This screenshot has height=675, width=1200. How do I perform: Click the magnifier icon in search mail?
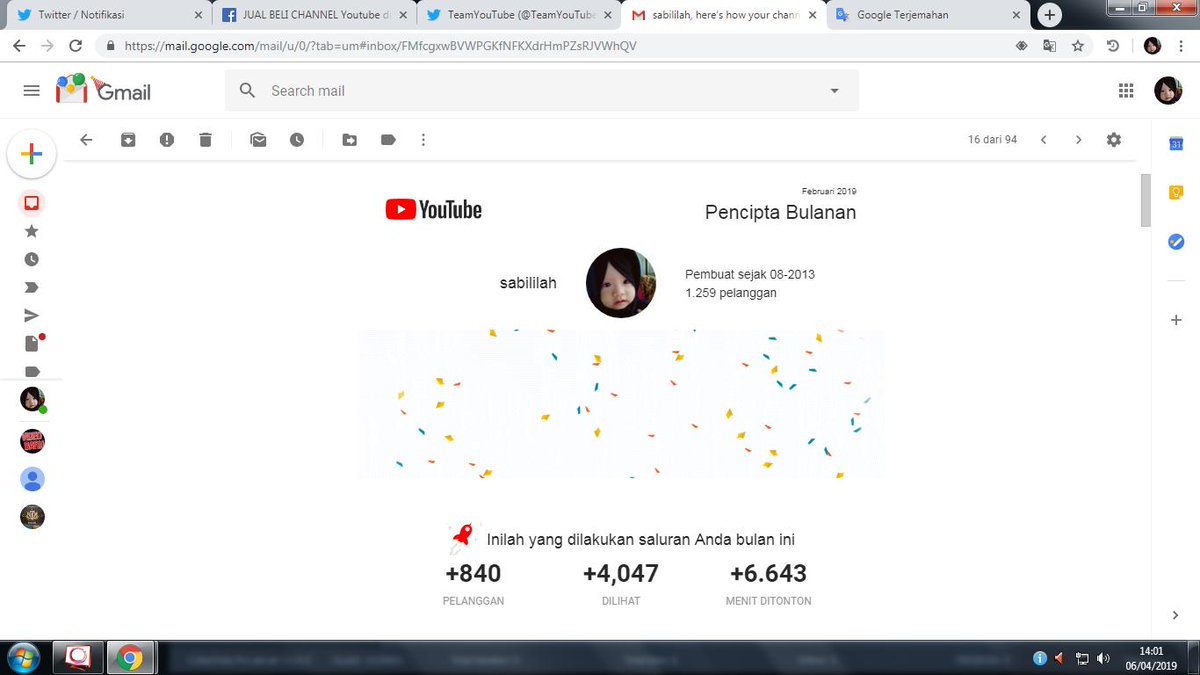pos(247,91)
